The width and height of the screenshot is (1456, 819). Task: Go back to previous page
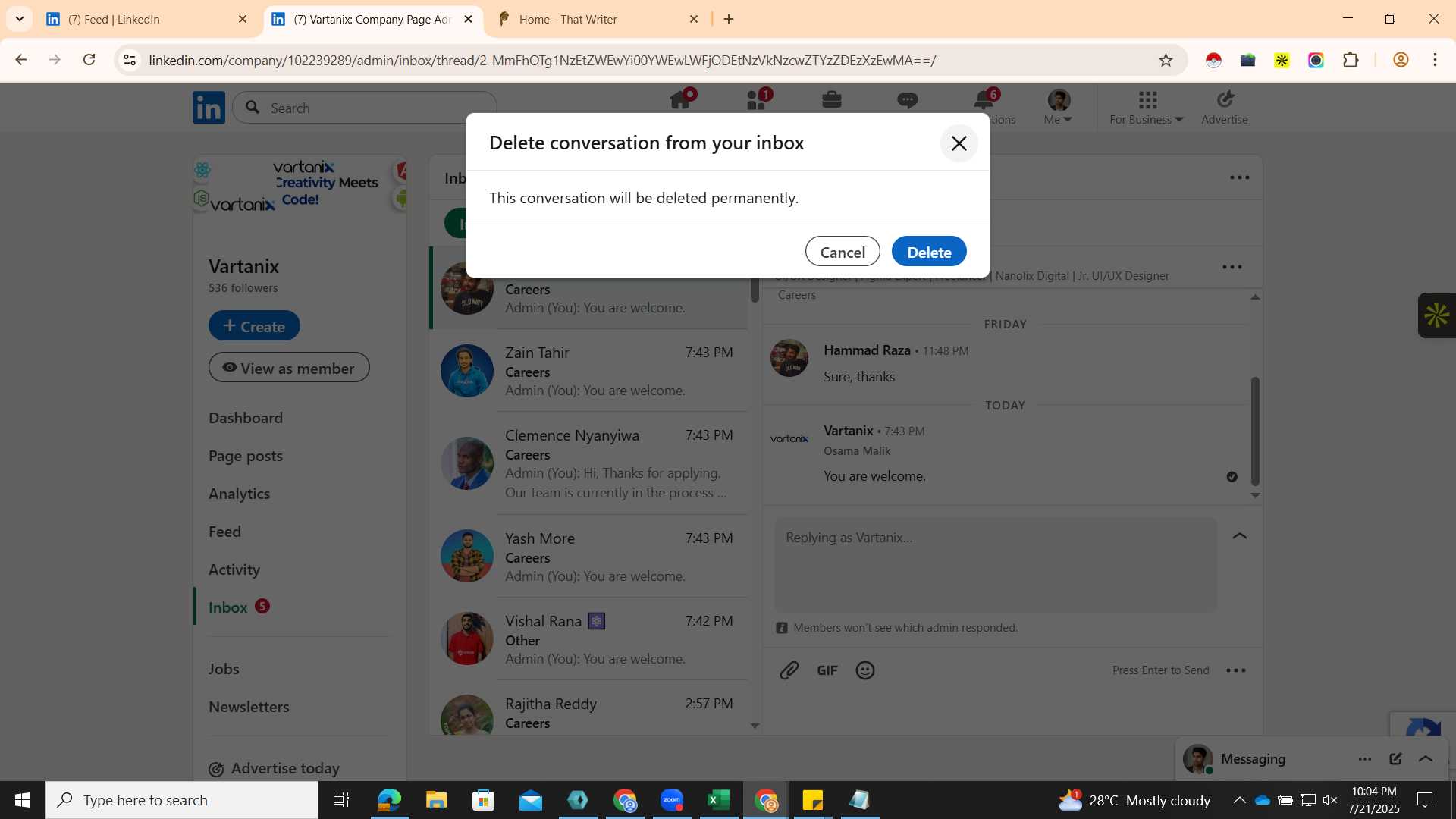tap(21, 60)
